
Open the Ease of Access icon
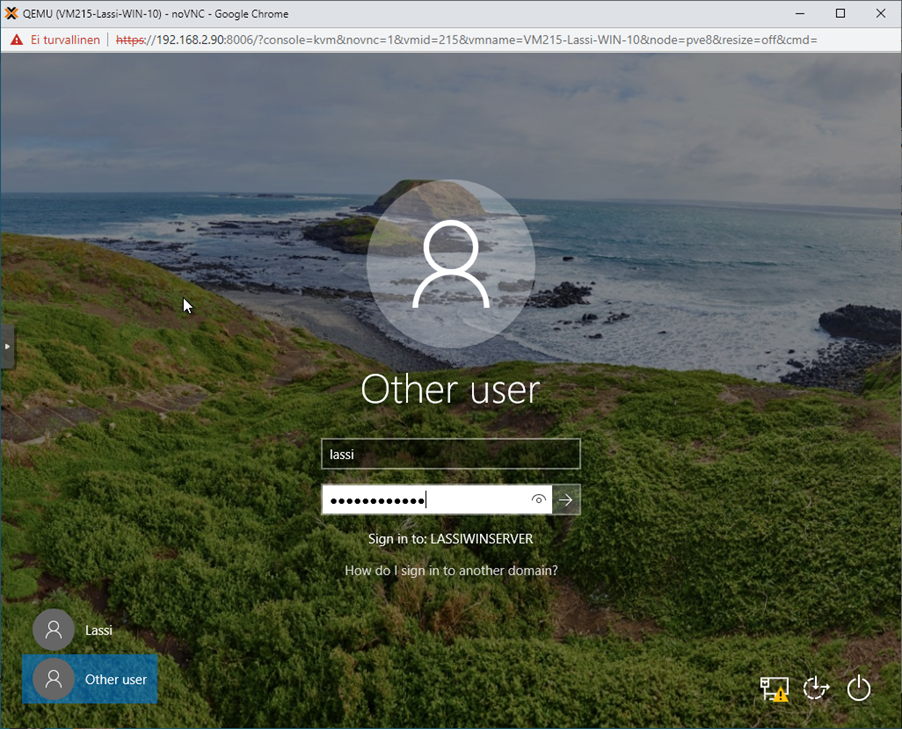816,688
